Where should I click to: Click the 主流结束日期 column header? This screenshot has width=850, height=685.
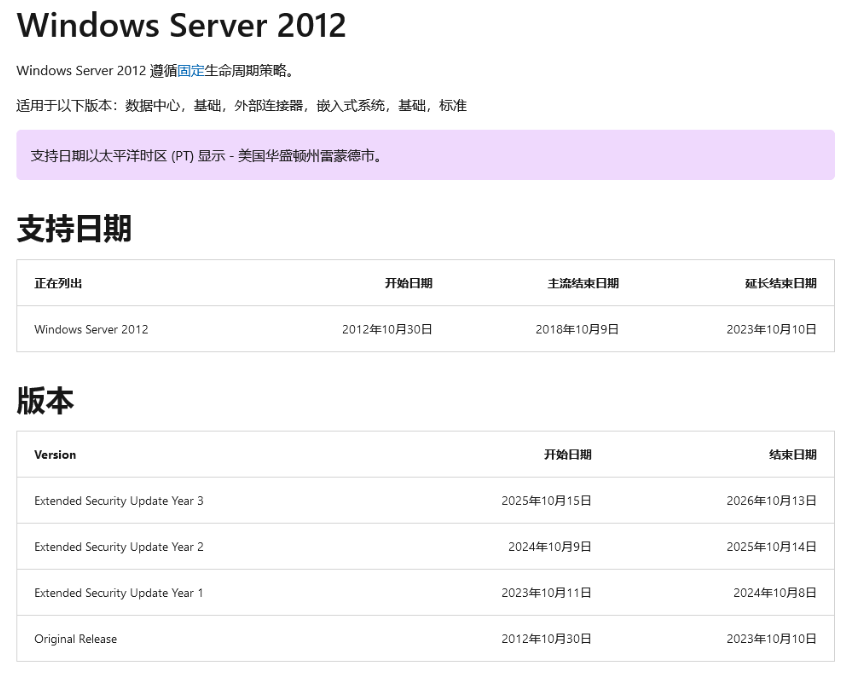[583, 283]
